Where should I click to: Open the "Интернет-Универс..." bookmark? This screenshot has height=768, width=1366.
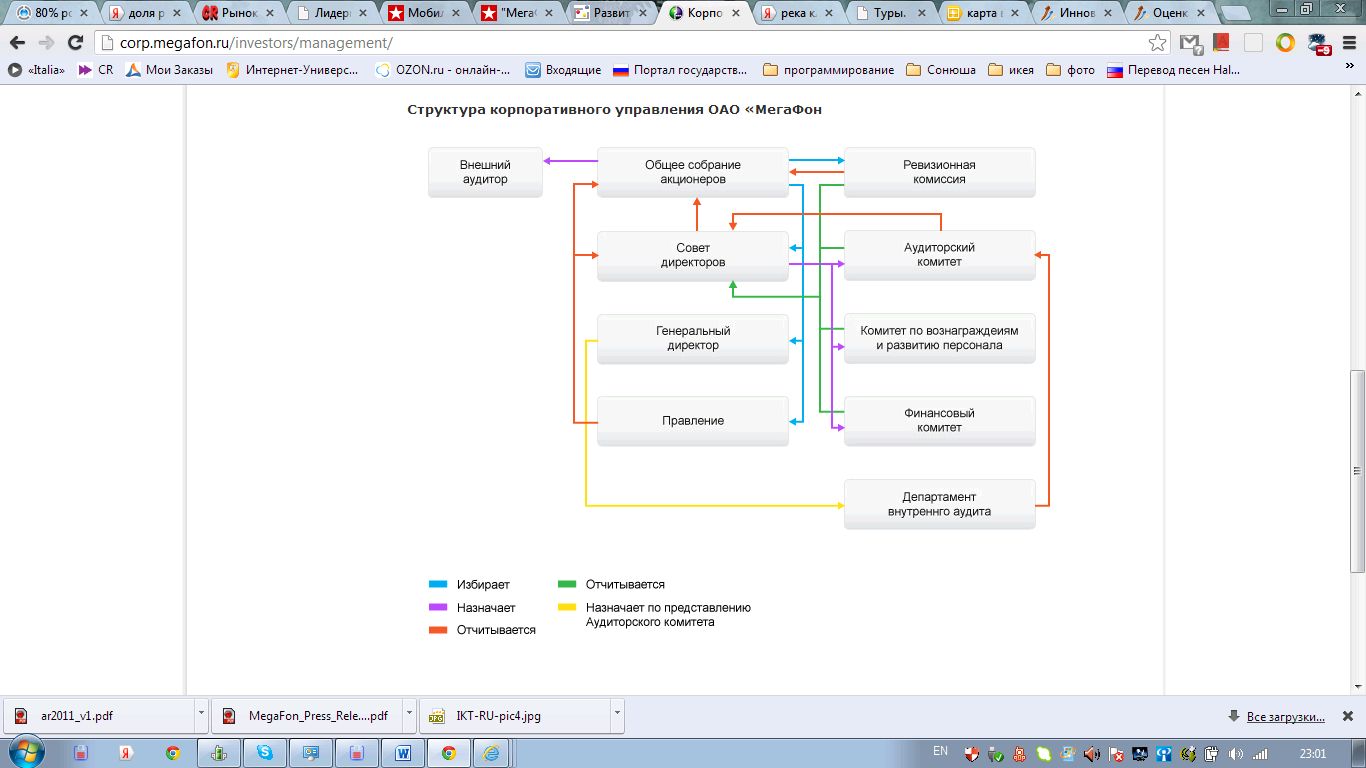pos(292,70)
